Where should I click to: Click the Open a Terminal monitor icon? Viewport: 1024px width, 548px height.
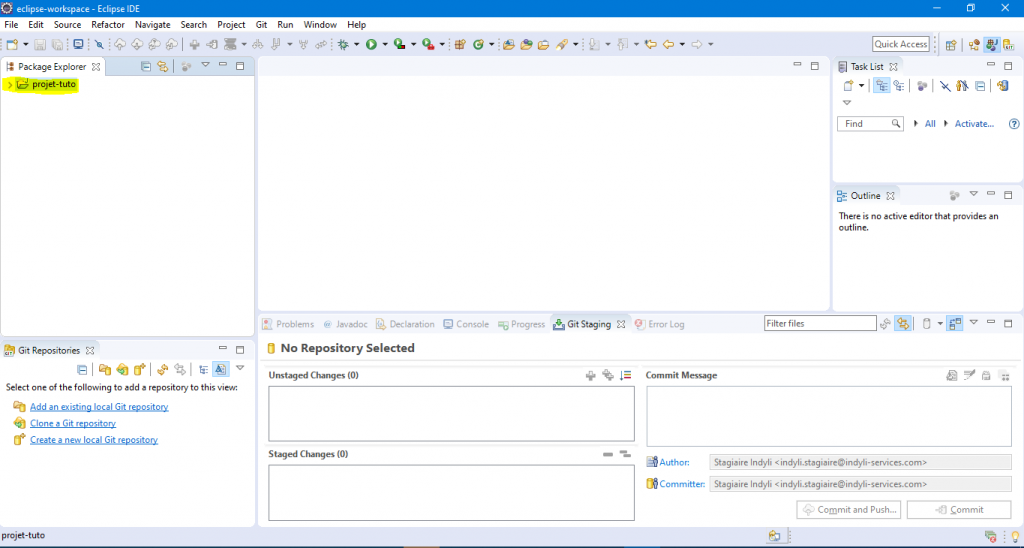pyautogui.click(x=78, y=44)
